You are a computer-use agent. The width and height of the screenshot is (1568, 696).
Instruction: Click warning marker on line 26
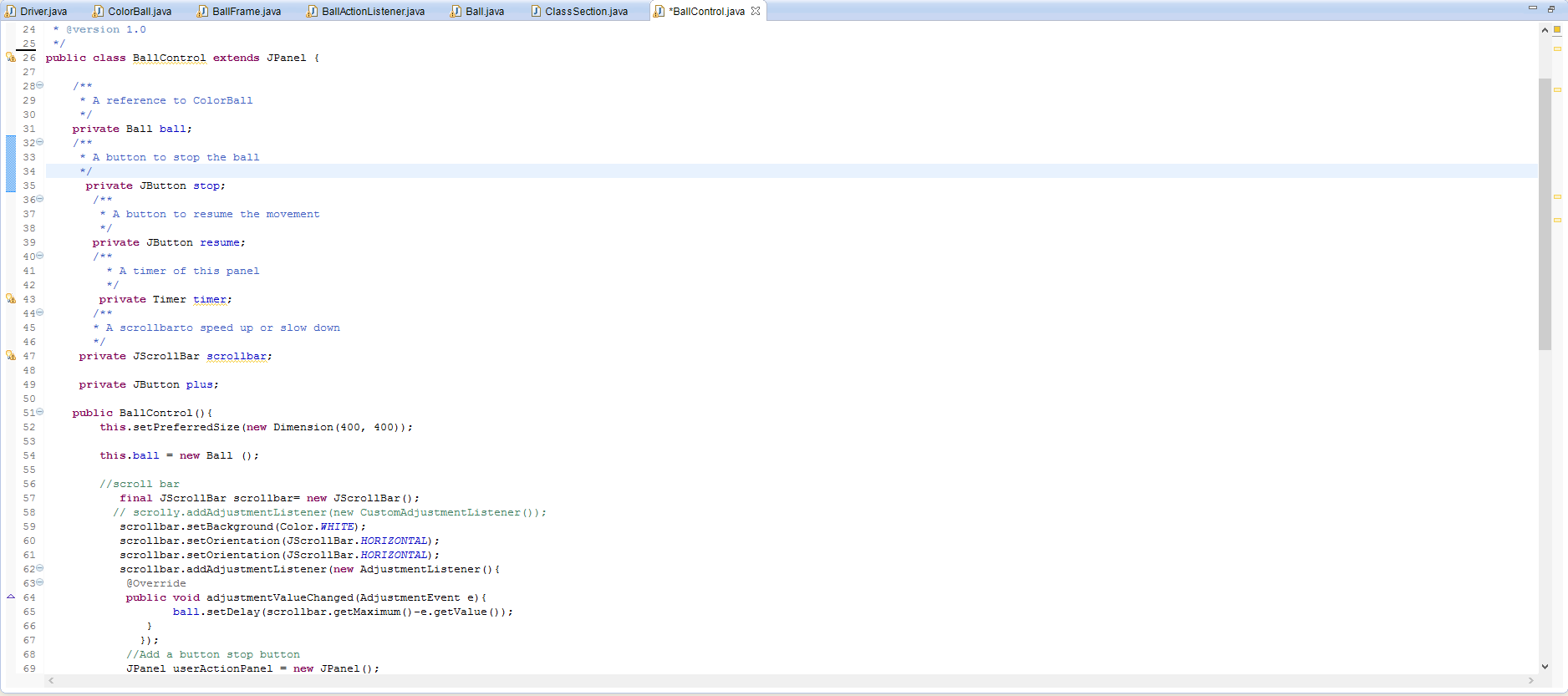11,57
